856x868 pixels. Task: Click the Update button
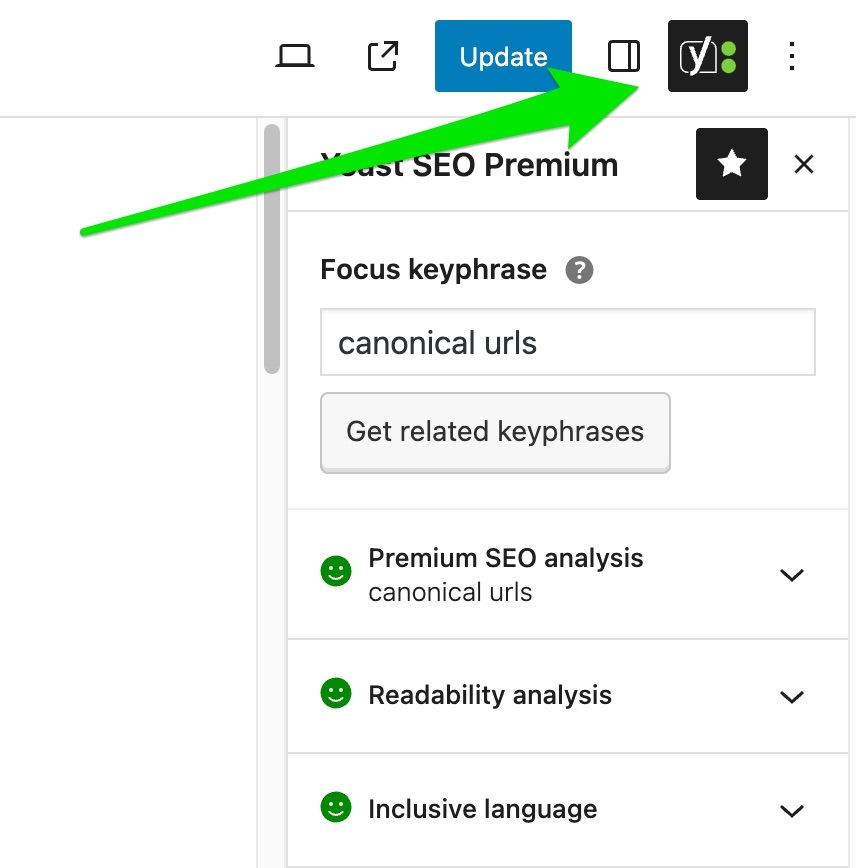pos(503,56)
